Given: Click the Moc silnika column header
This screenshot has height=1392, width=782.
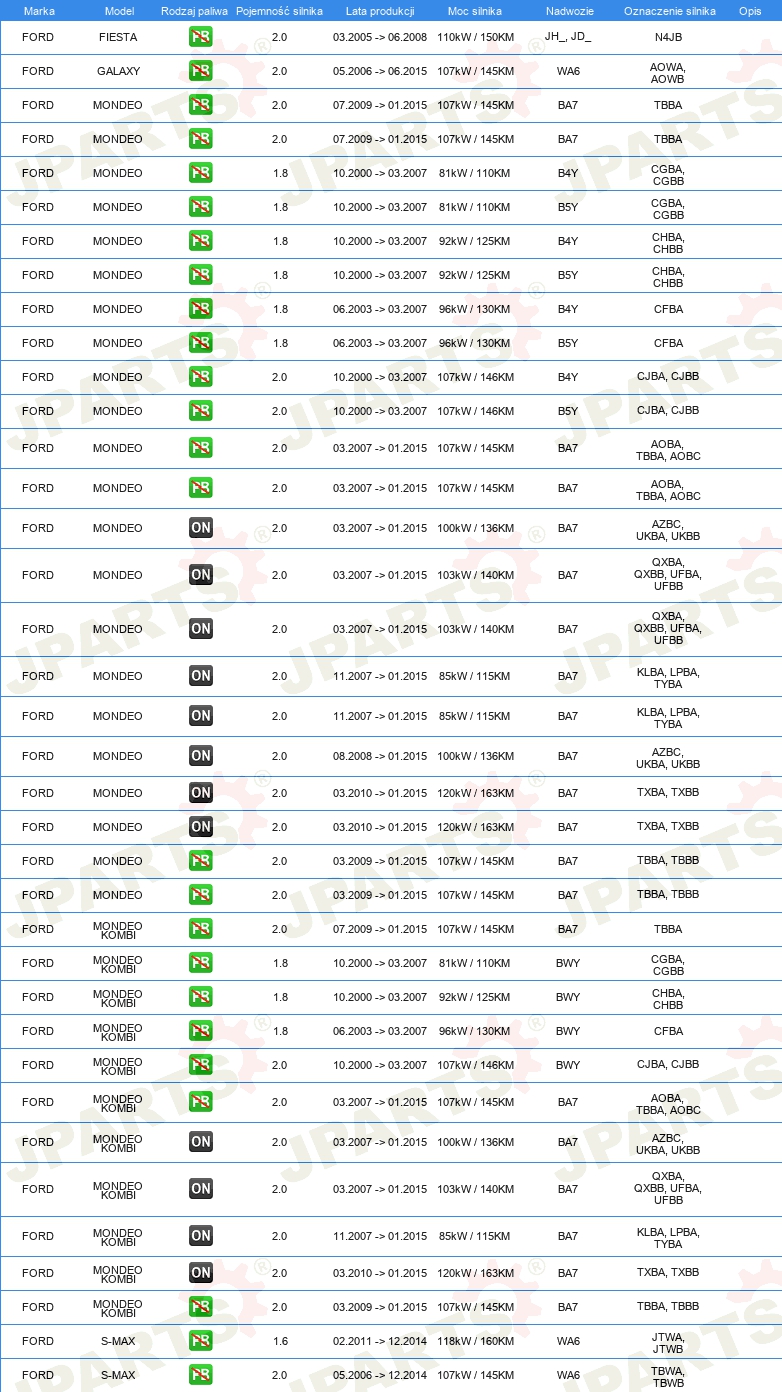Looking at the screenshot, I should pos(475,11).
